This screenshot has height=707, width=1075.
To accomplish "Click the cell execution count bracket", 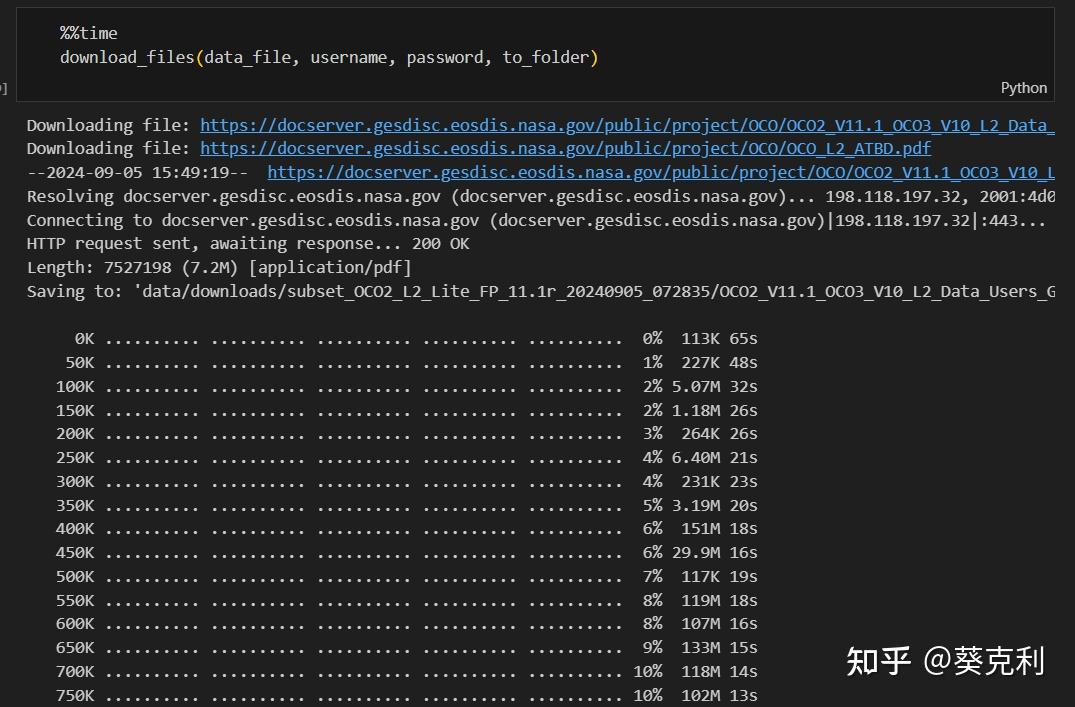I will click(x=4, y=89).
